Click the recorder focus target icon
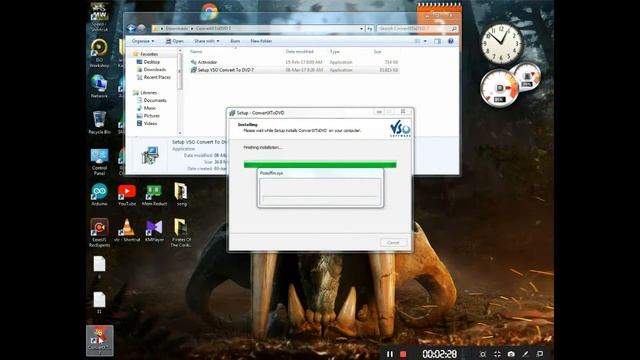This screenshot has width=640, height=360. tap(482, 354)
